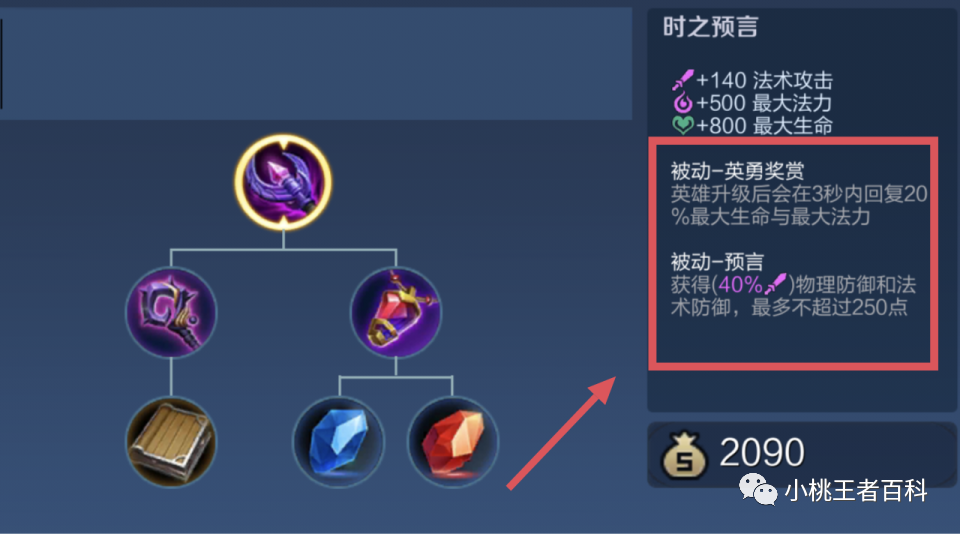Click the 时之预言 item title
The height and width of the screenshot is (534, 960).
pyautogui.click(x=710, y=27)
